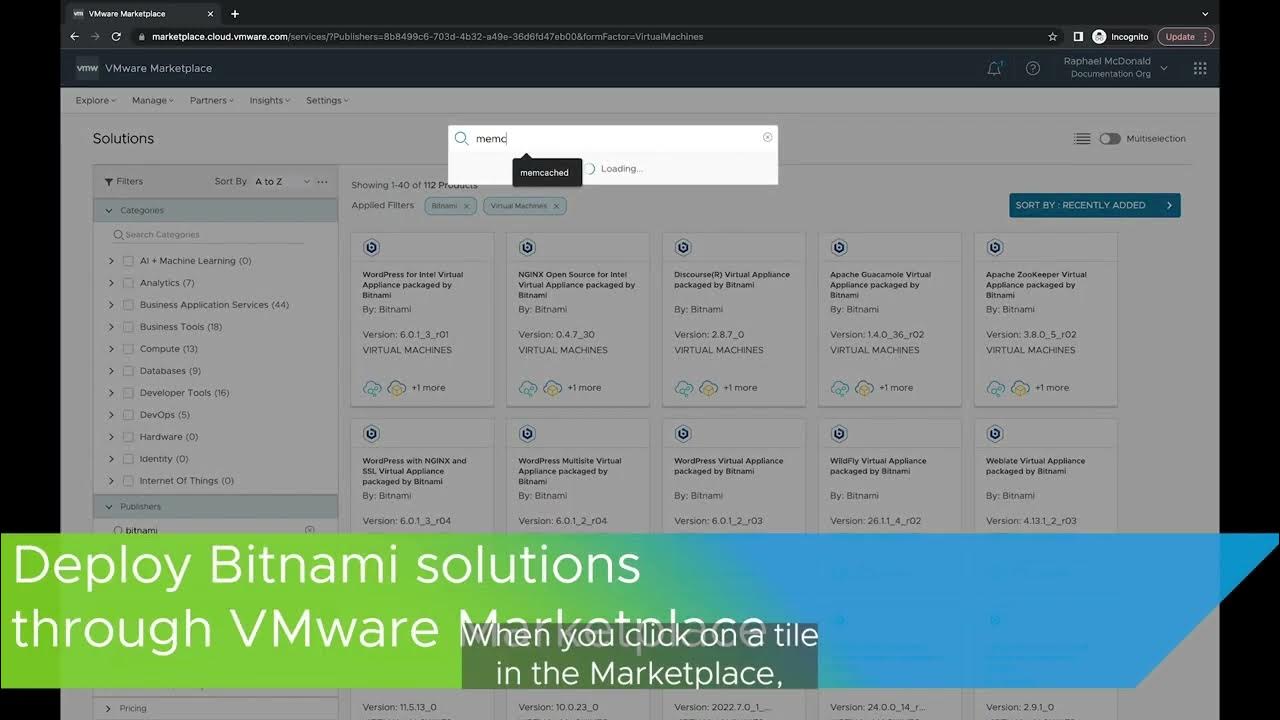Expand the Hardware category tree
This screenshot has height=720, width=1280.
[111, 437]
